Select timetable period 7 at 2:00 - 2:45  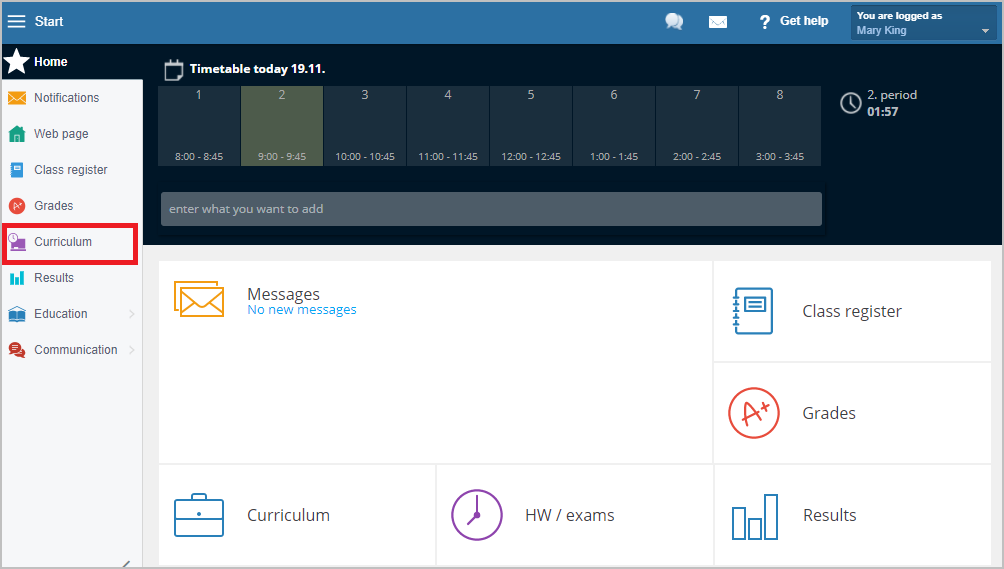[697, 126]
